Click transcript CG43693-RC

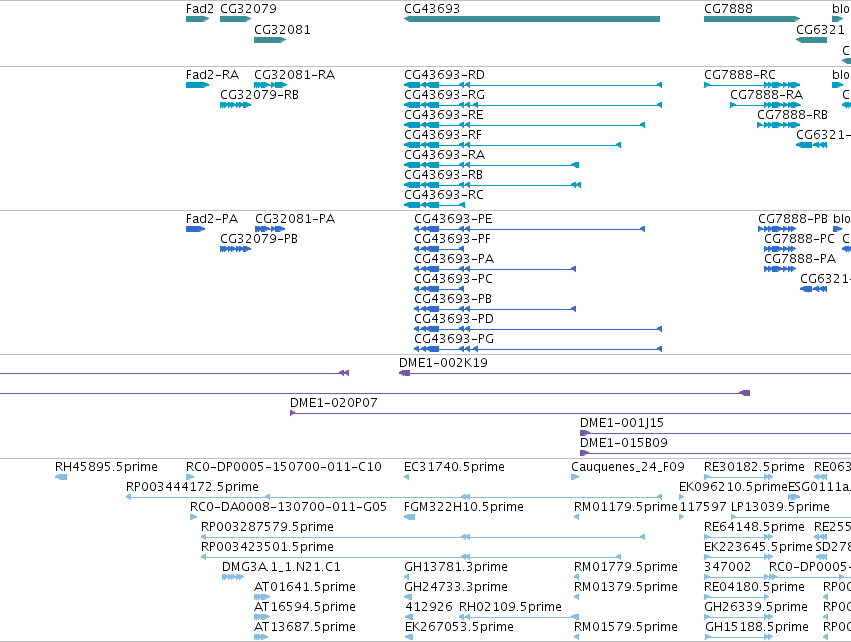434,205
